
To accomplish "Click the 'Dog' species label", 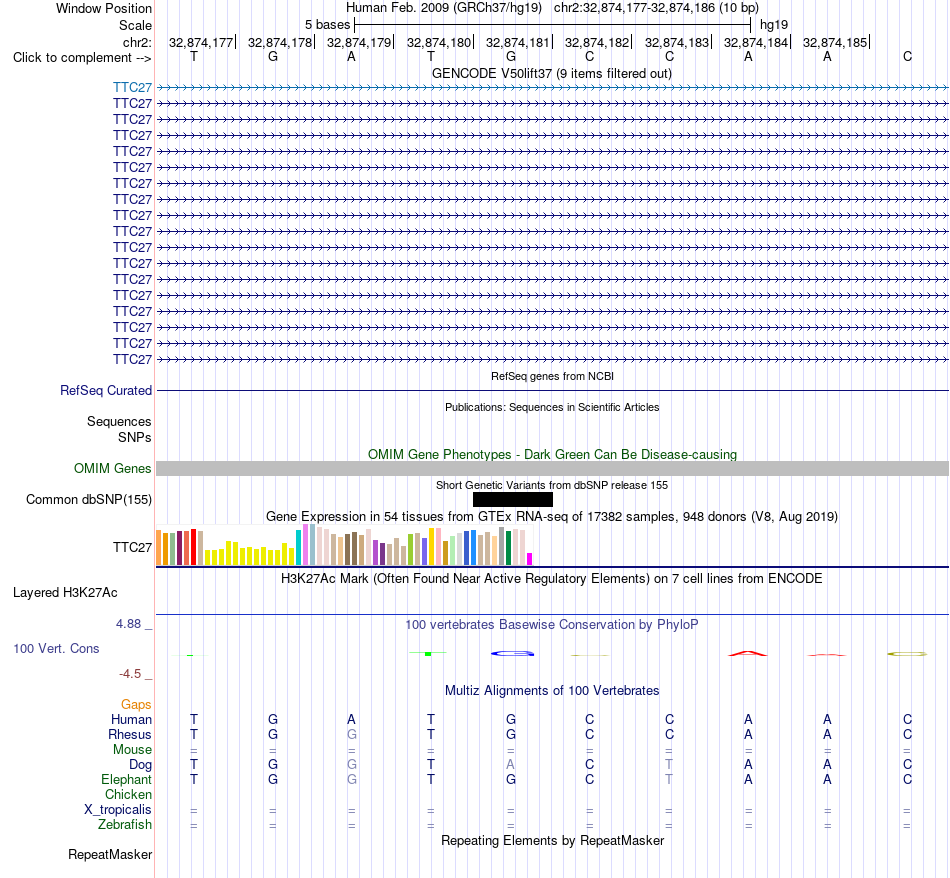I will coord(140,765).
